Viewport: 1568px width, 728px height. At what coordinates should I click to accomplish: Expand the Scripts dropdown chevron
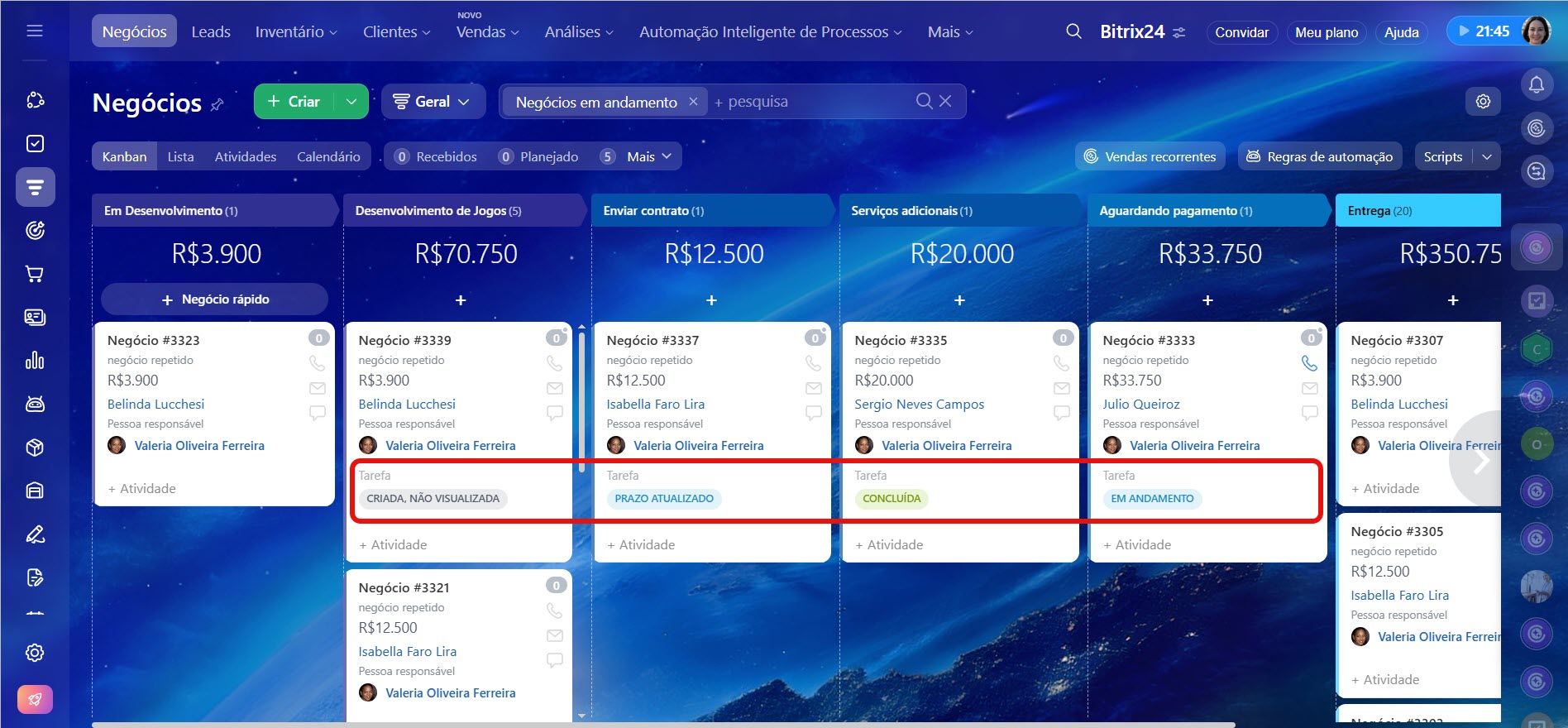1487,156
